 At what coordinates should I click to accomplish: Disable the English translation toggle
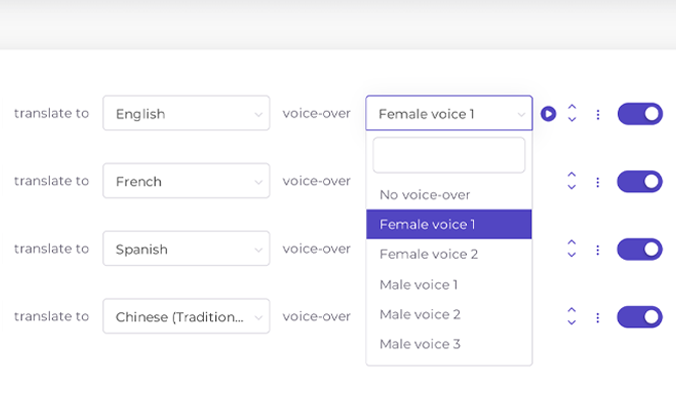640,114
